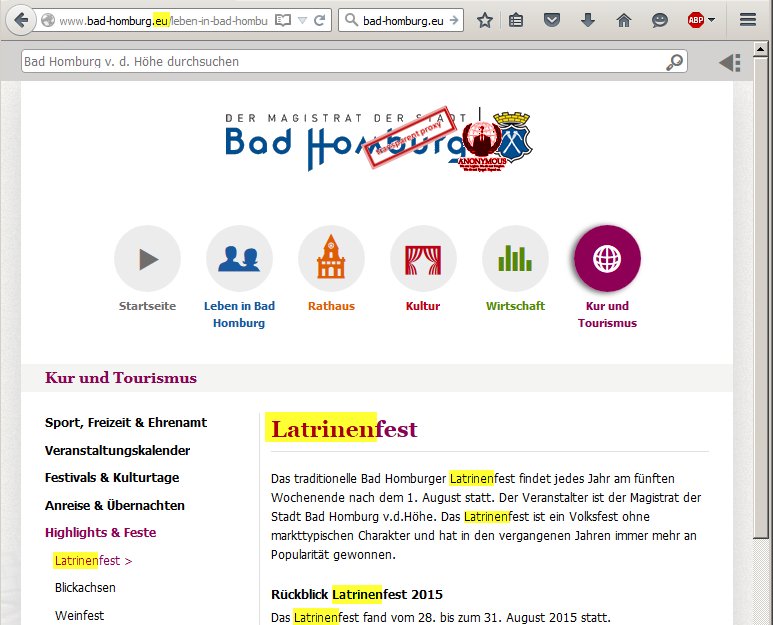Open the URL history dropdown arrow

(x=303, y=20)
